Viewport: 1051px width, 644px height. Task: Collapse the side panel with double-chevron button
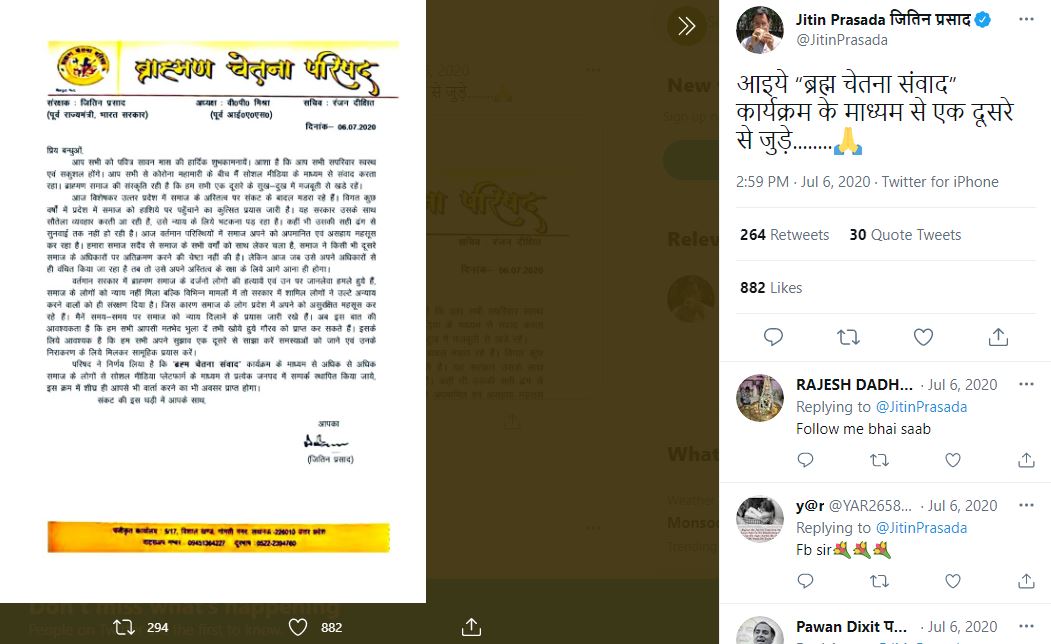tap(686, 26)
